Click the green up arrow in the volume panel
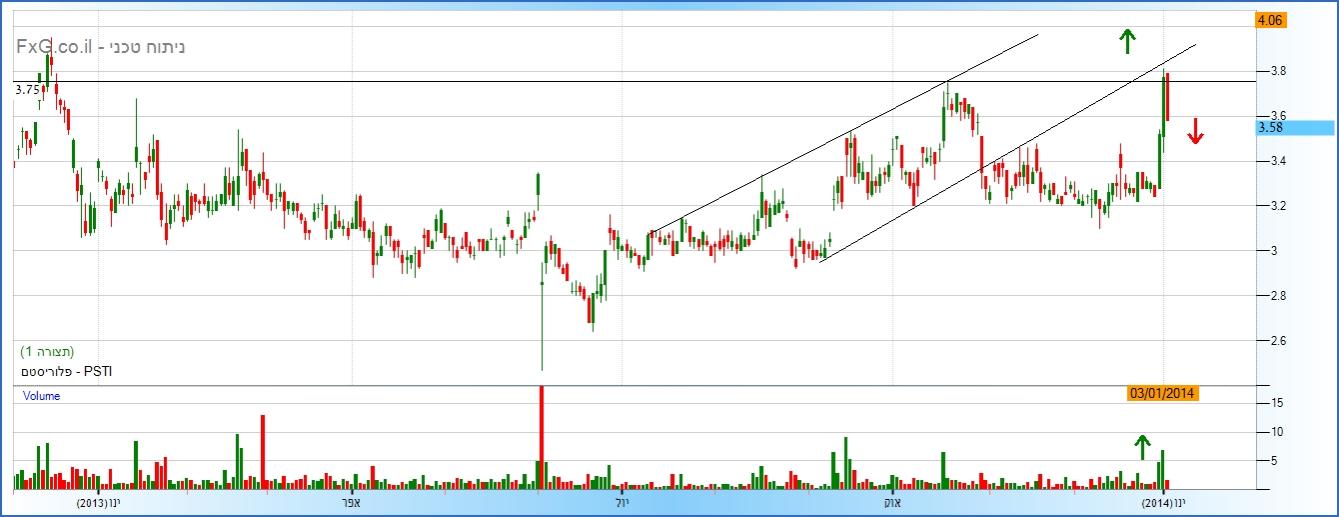This screenshot has width=1339, height=517. [x=1142, y=447]
